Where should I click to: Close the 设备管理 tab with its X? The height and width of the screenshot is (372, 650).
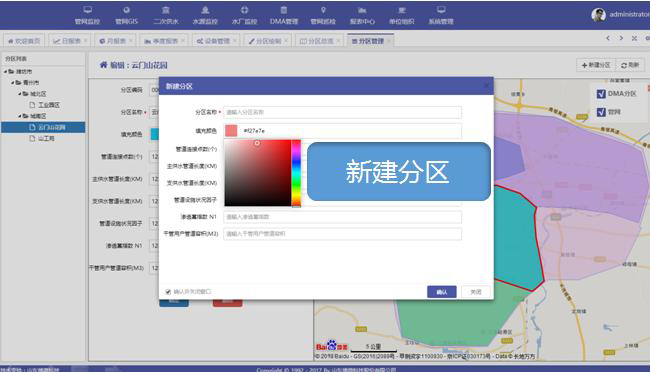click(x=235, y=41)
